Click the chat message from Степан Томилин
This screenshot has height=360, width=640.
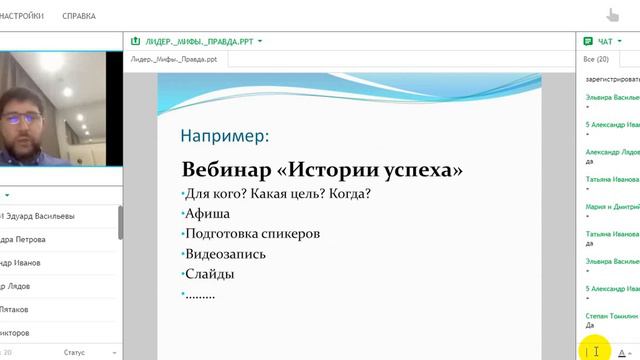point(612,320)
